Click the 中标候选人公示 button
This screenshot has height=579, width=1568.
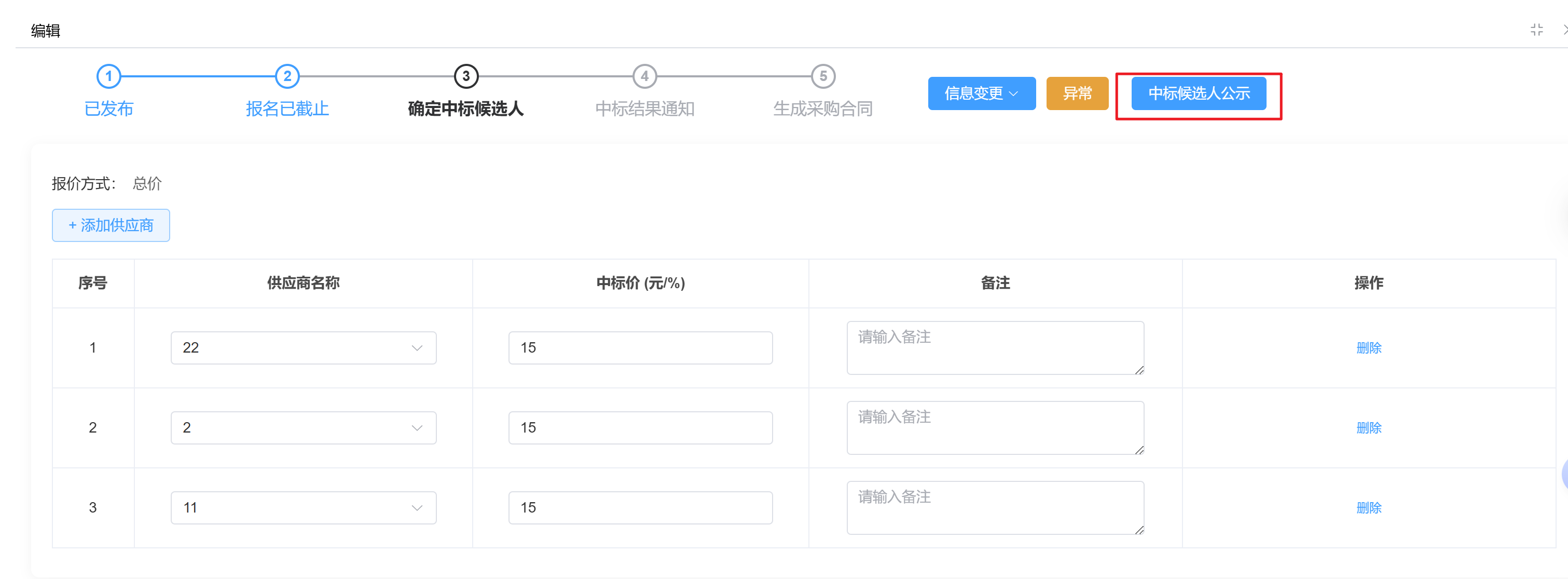point(1198,93)
